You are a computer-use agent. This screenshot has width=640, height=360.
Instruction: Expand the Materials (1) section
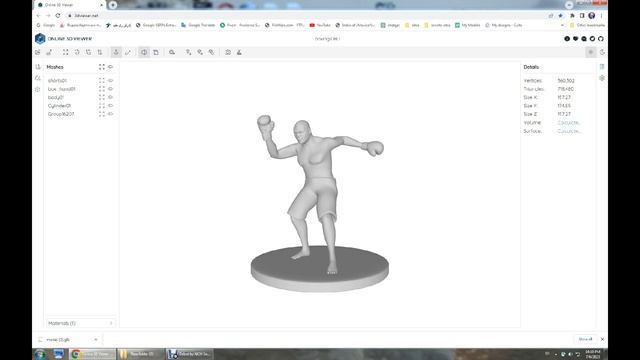pos(80,323)
